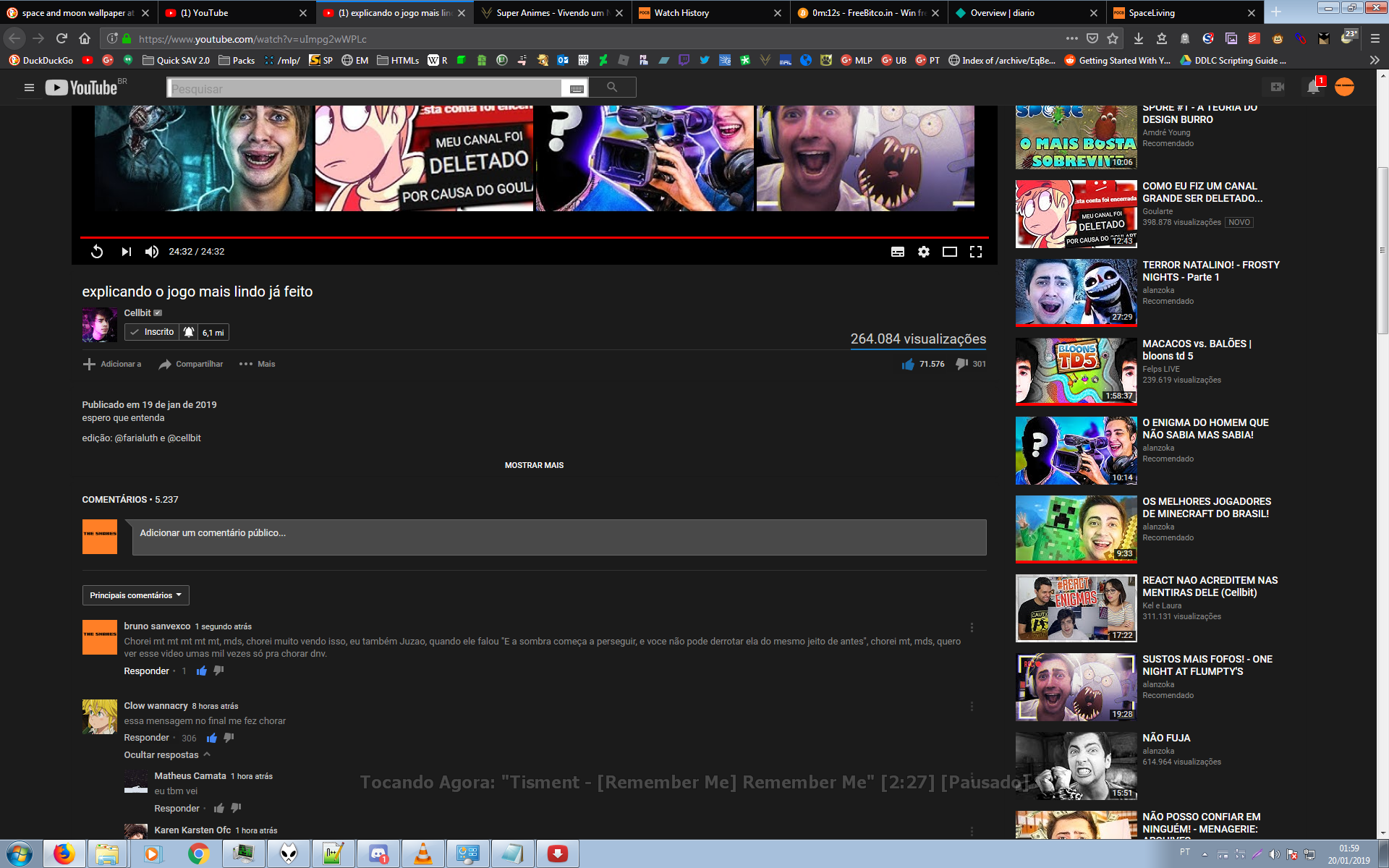Go to the YouTube home logo
The height and width of the screenshot is (868, 1389).
click(81, 88)
